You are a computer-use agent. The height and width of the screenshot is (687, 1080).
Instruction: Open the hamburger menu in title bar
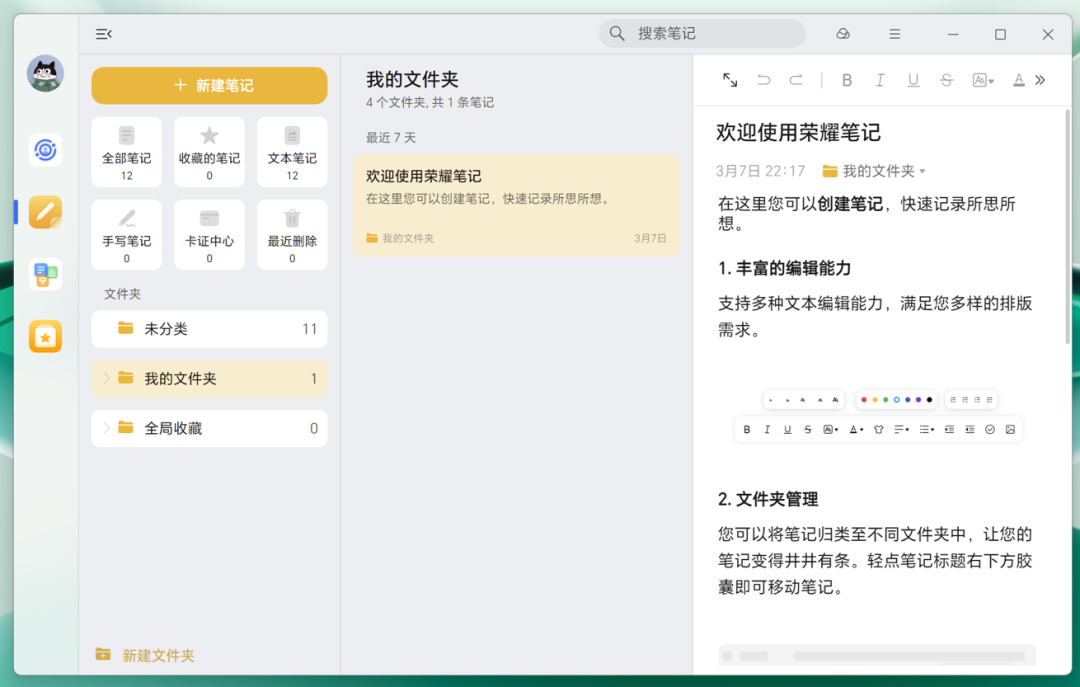point(894,34)
